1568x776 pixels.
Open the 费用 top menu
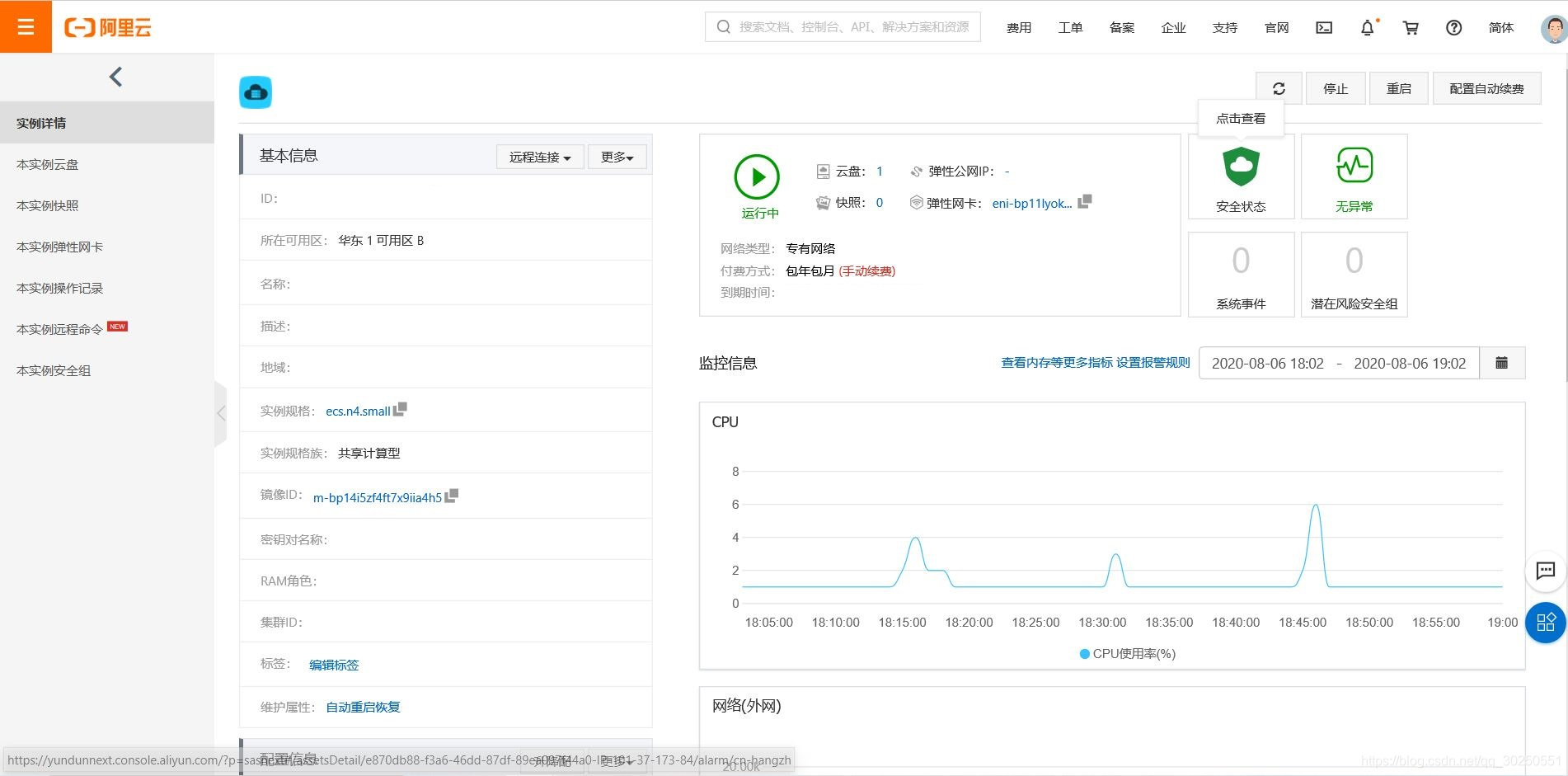point(1019,27)
